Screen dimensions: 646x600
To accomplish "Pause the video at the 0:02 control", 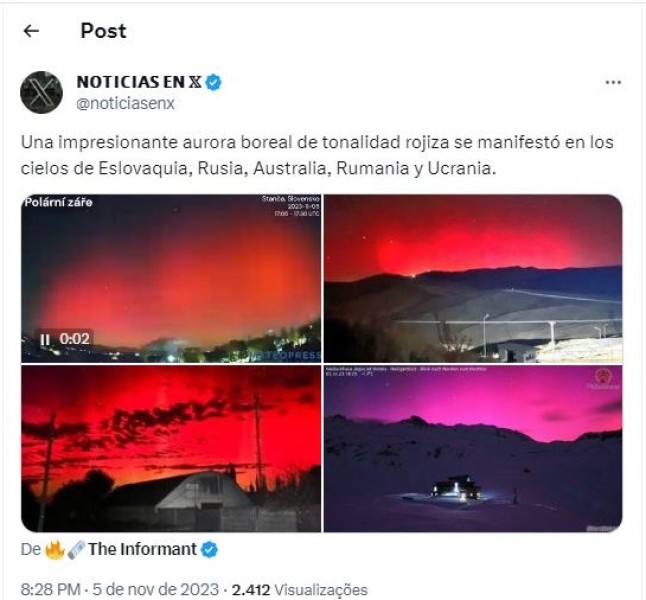I will (44, 340).
